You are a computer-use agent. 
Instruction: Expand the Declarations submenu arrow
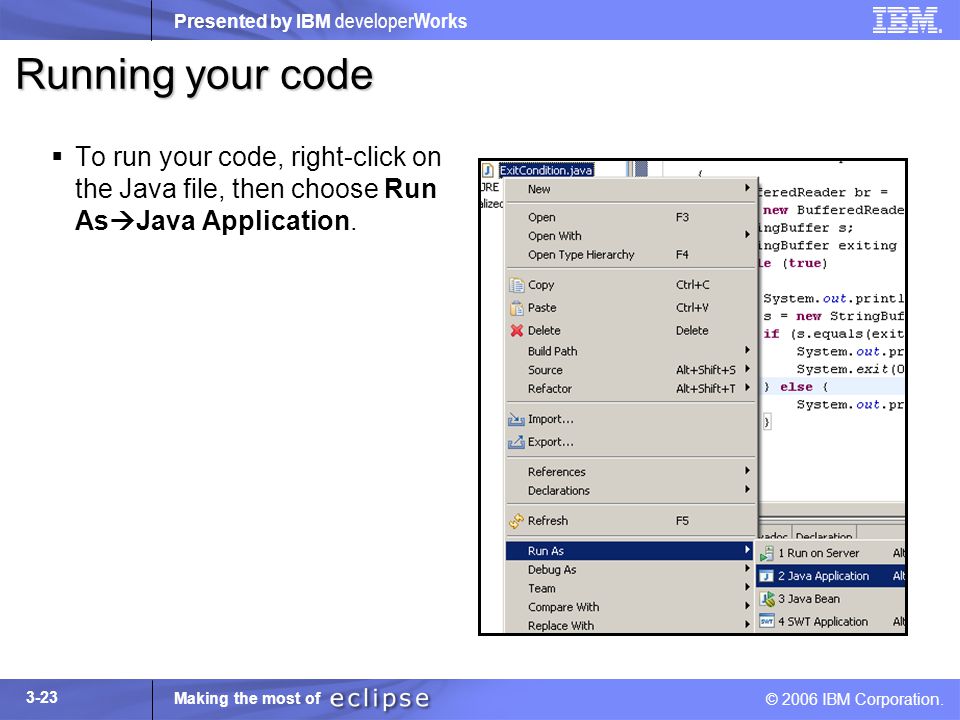[x=747, y=489]
